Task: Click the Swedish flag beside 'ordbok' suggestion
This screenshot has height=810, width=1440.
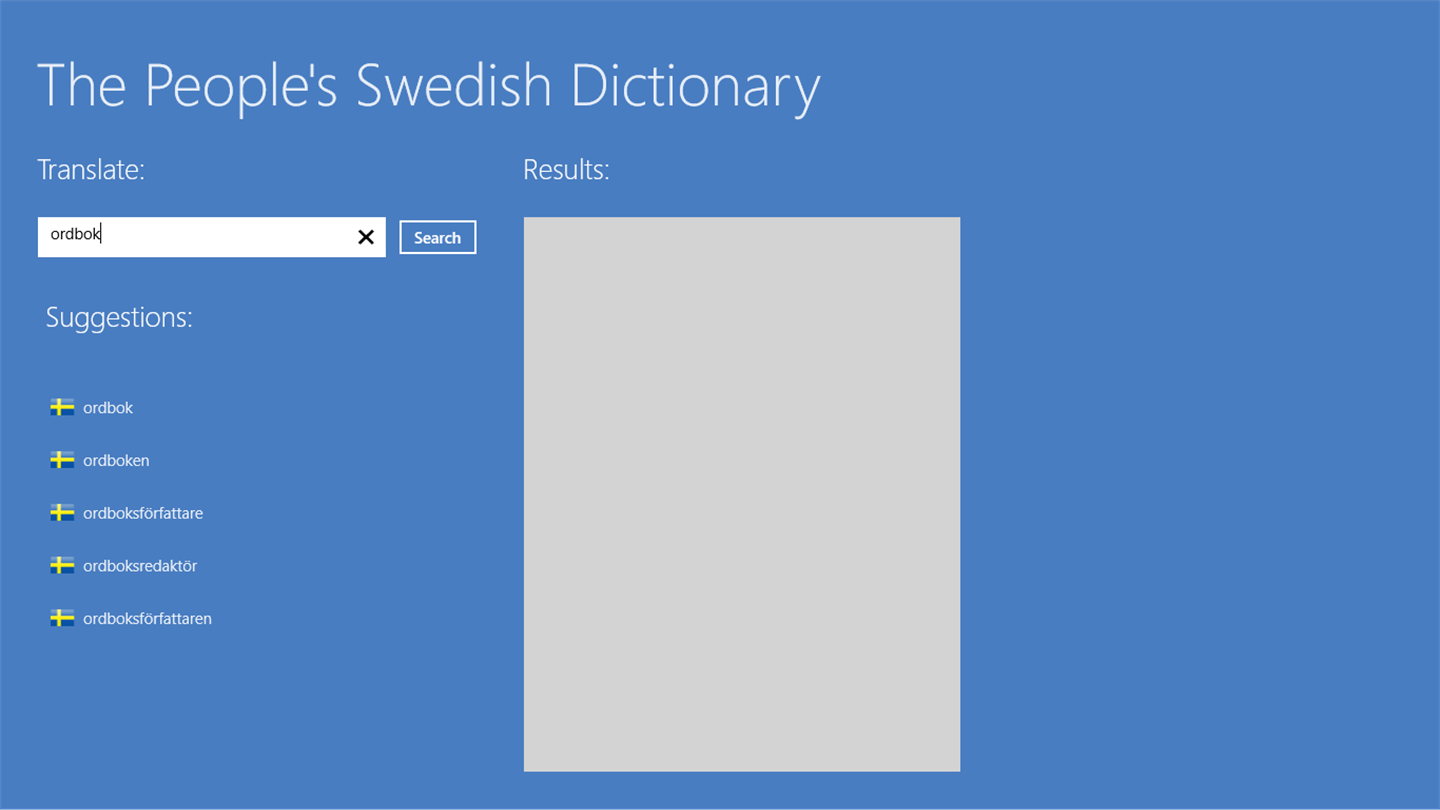Action: (62, 408)
